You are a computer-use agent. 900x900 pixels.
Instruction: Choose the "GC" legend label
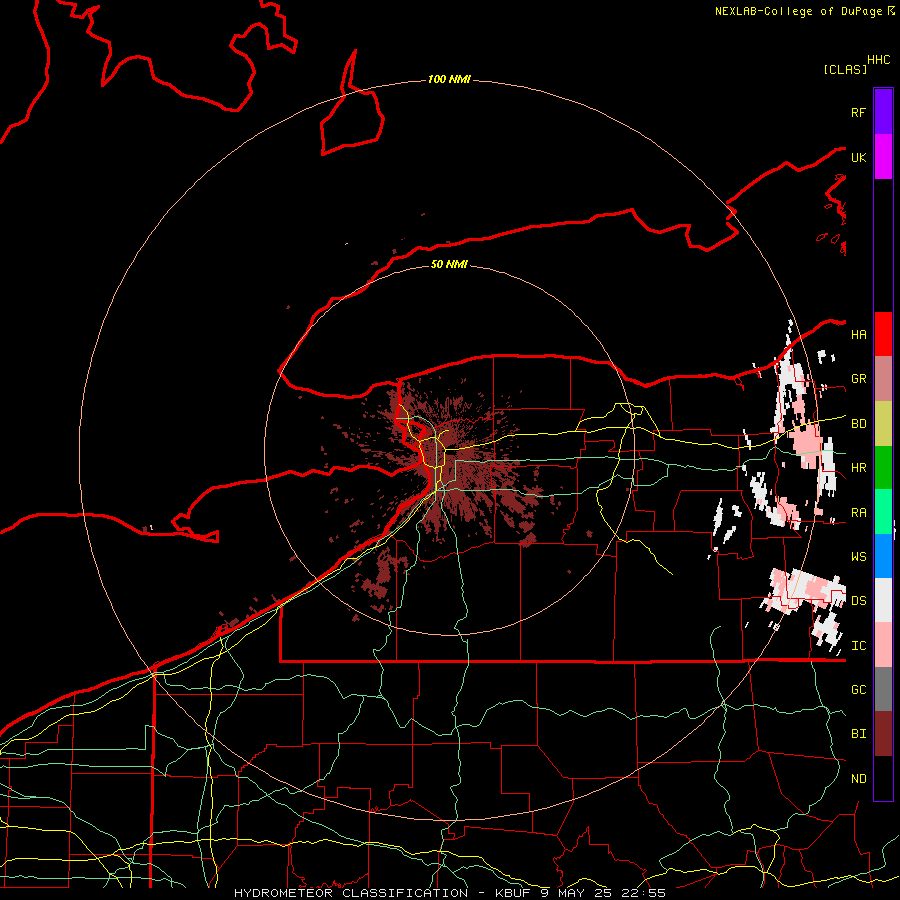[x=858, y=690]
